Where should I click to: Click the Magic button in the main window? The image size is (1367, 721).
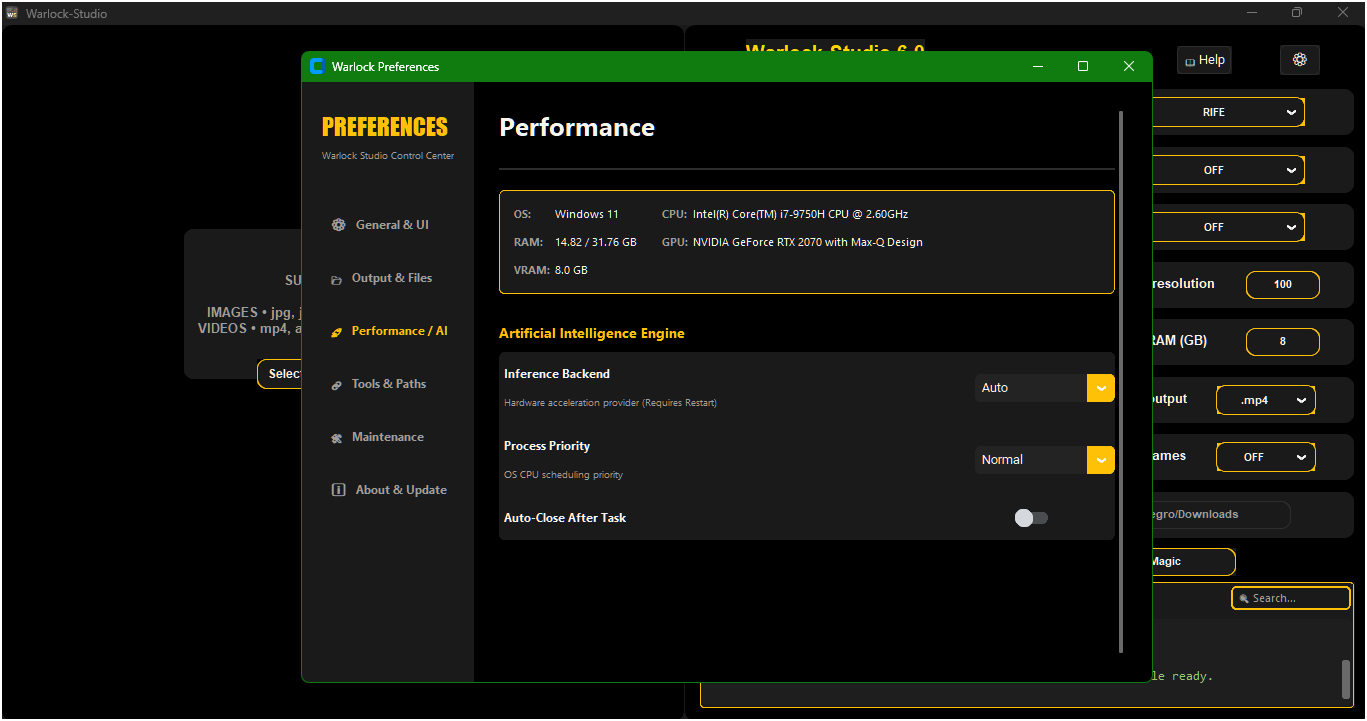[1193, 562]
